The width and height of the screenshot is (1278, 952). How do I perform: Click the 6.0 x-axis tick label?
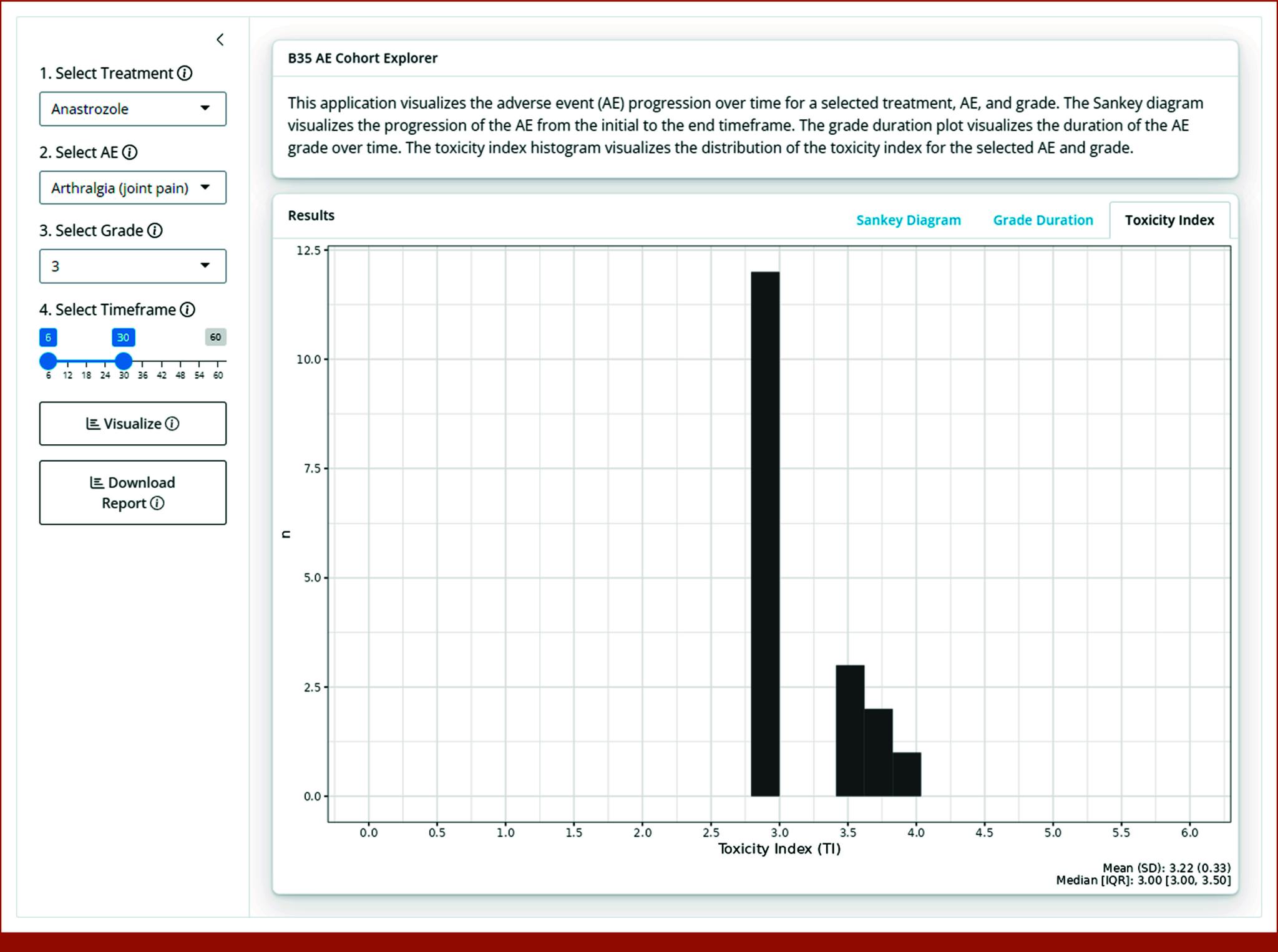(x=1189, y=832)
